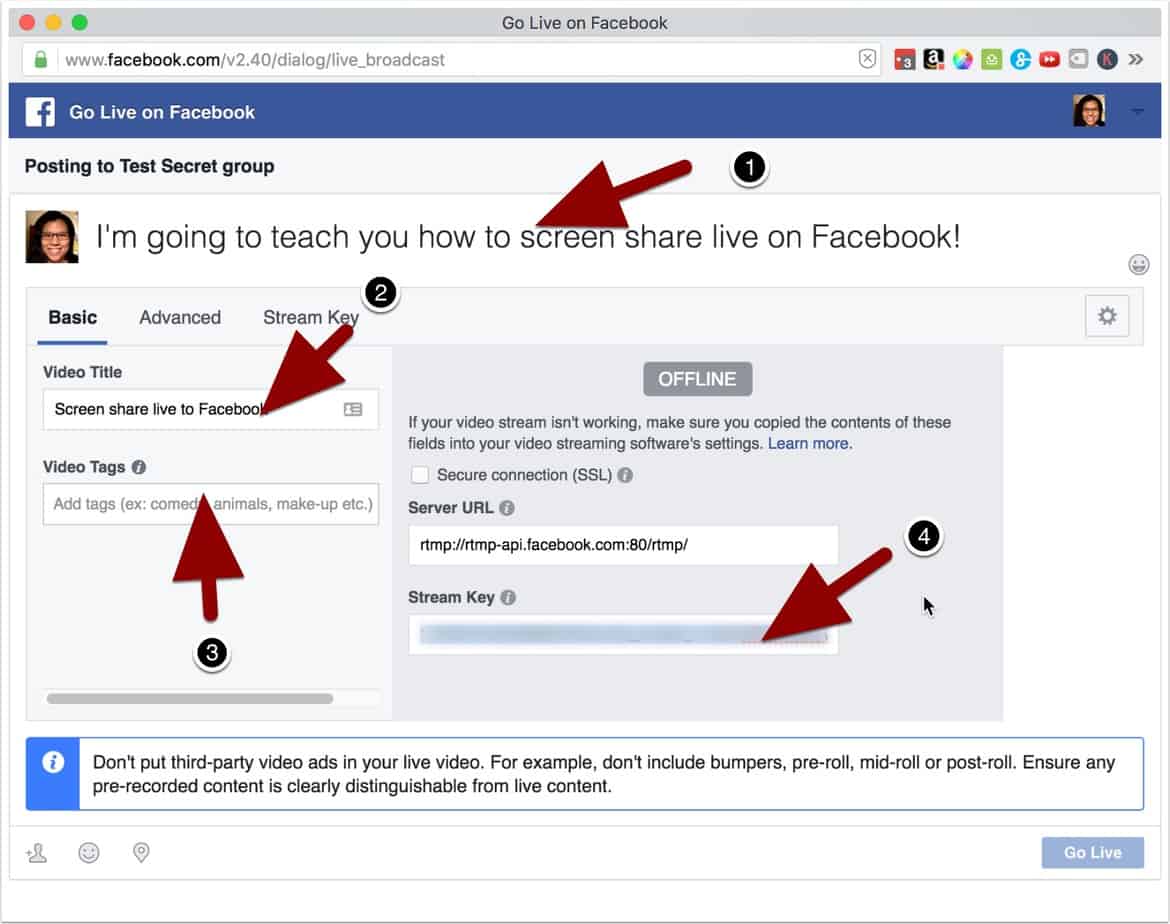
Task: Click the OFFLINE status badge
Action: (x=698, y=379)
